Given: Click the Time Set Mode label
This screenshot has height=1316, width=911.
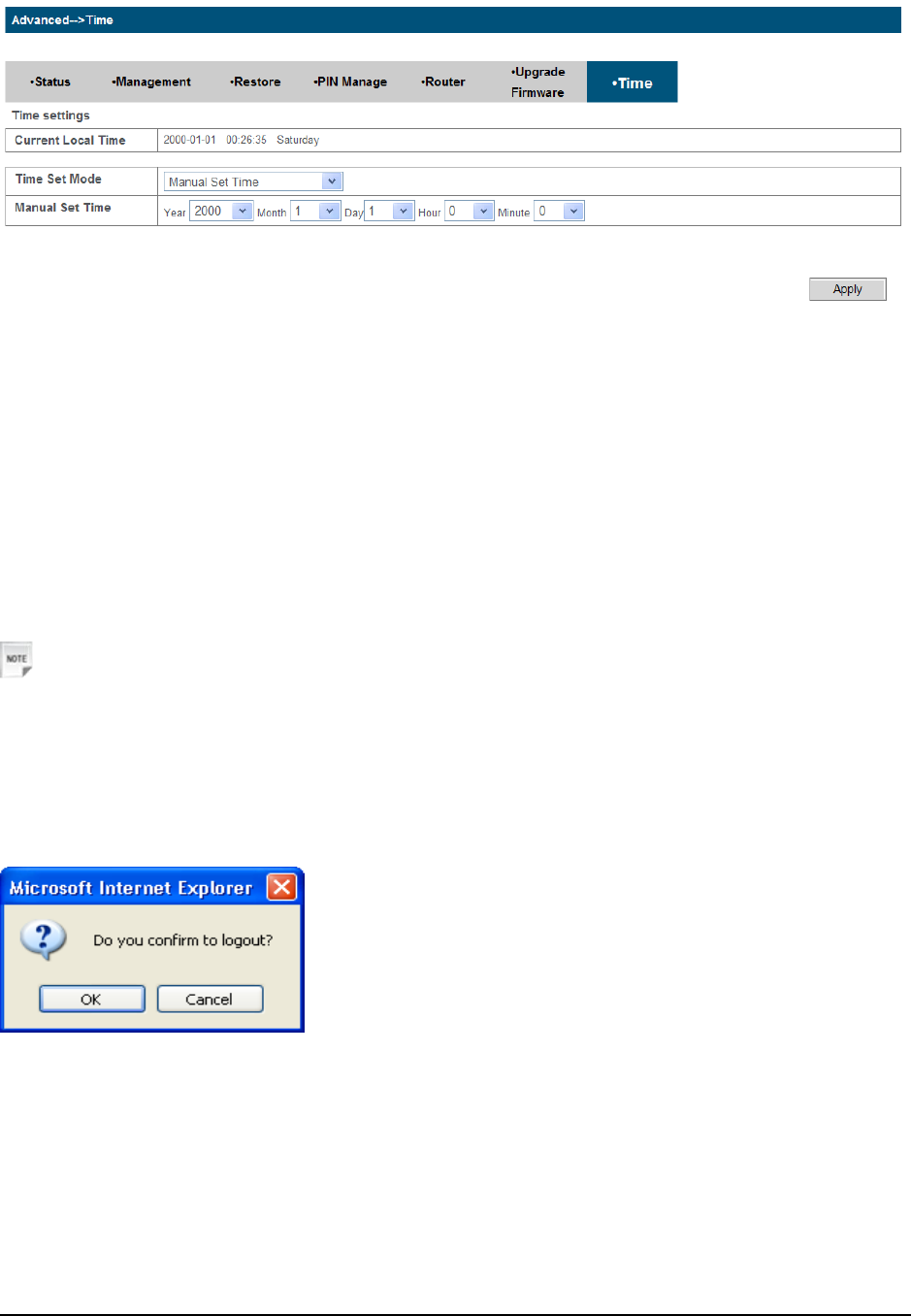Looking at the screenshot, I should (x=58, y=179).
